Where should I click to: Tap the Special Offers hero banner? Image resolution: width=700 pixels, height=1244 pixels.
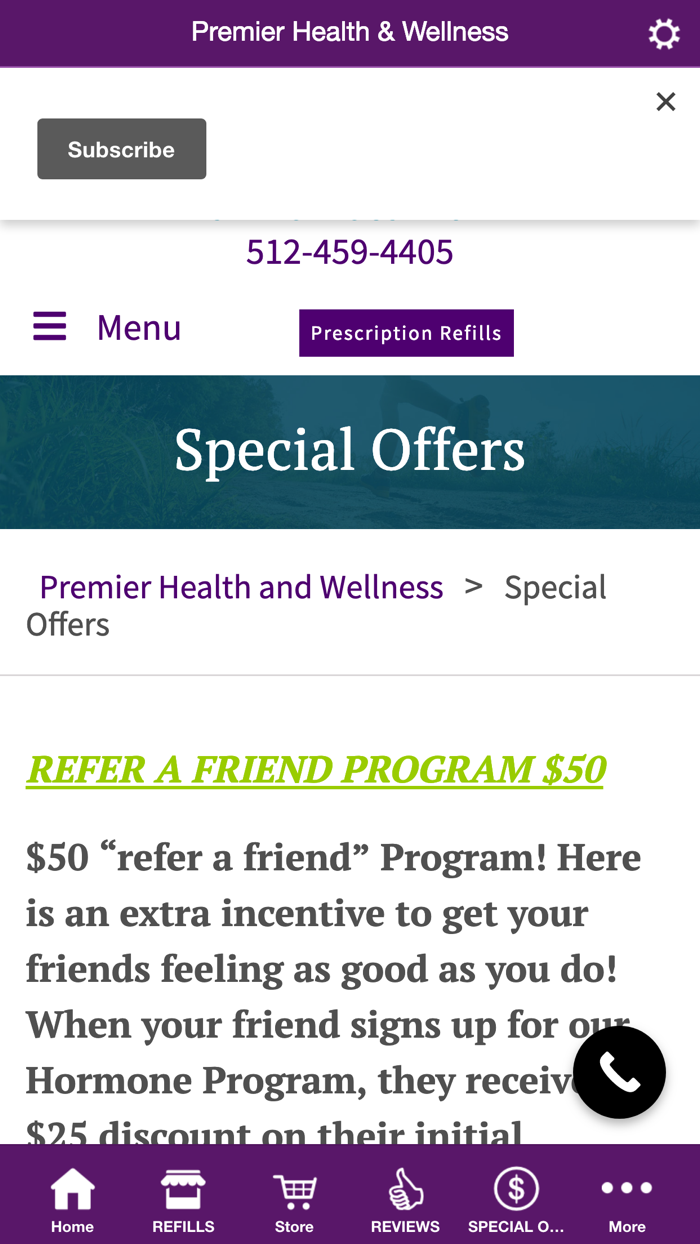(350, 450)
